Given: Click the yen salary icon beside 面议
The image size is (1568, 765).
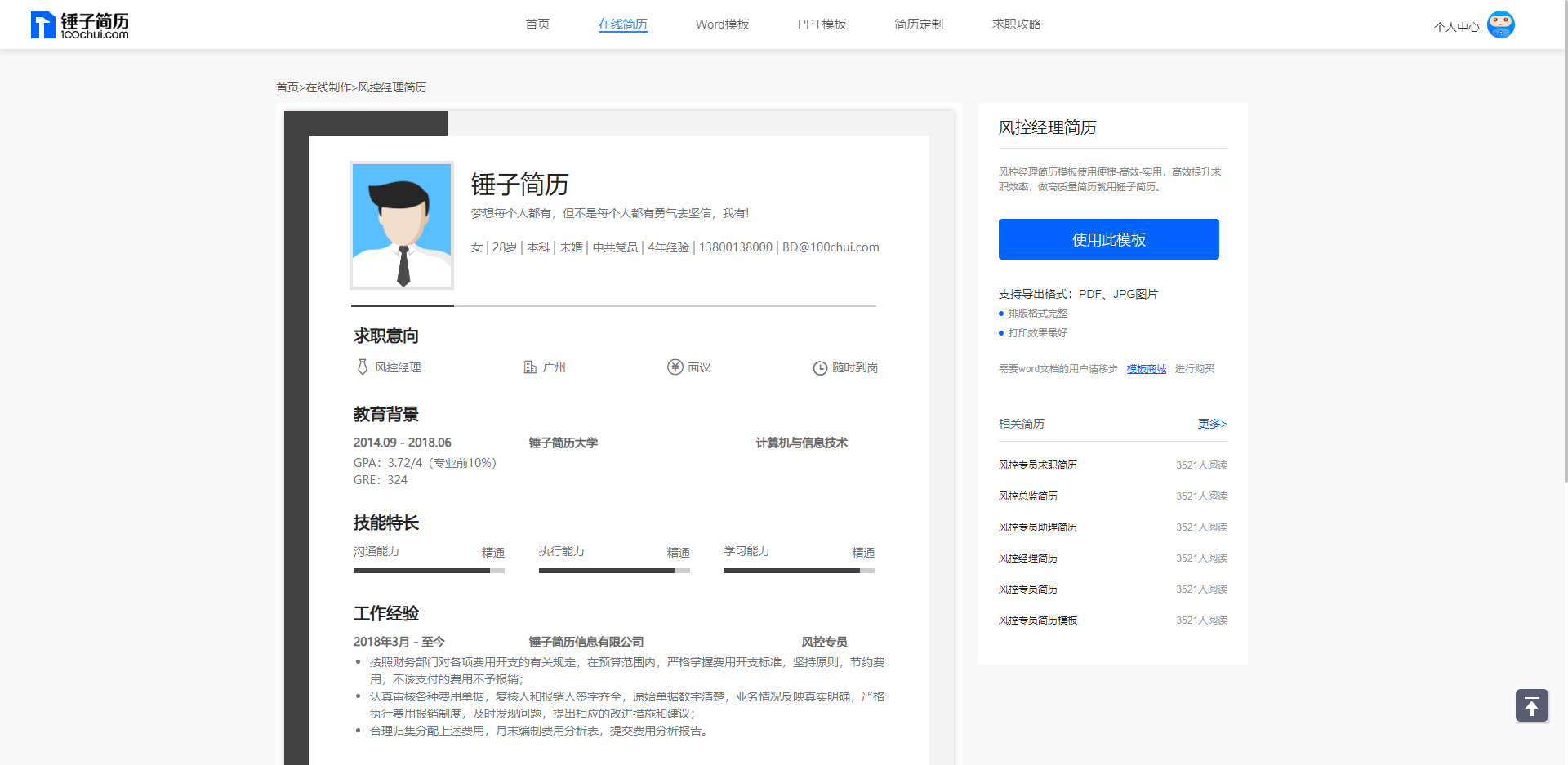Looking at the screenshot, I should pyautogui.click(x=675, y=367).
